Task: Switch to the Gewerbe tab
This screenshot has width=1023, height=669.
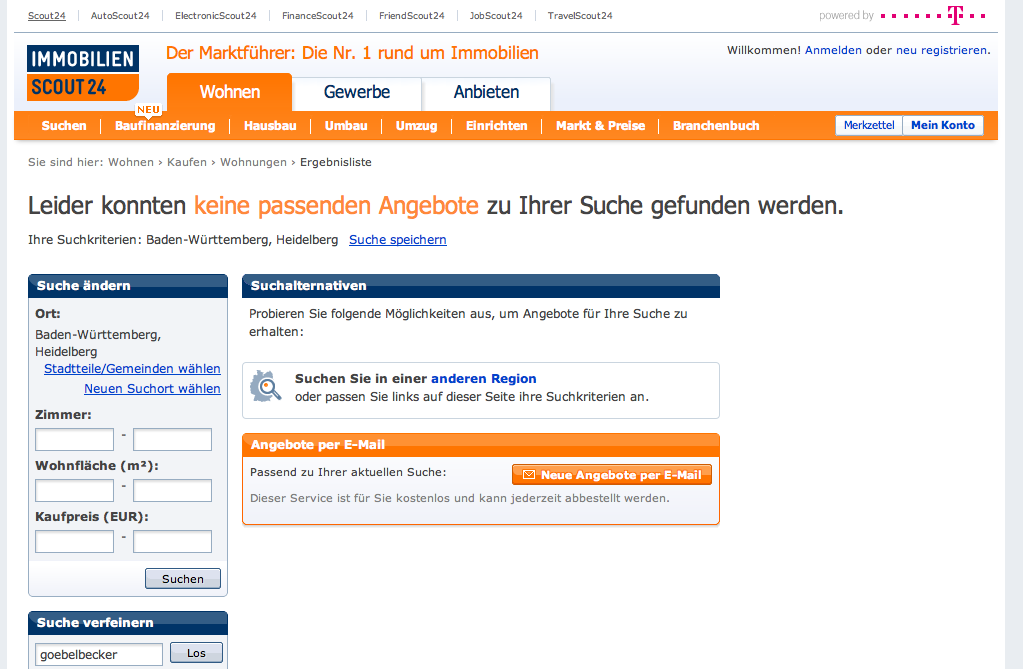Action: tap(357, 92)
